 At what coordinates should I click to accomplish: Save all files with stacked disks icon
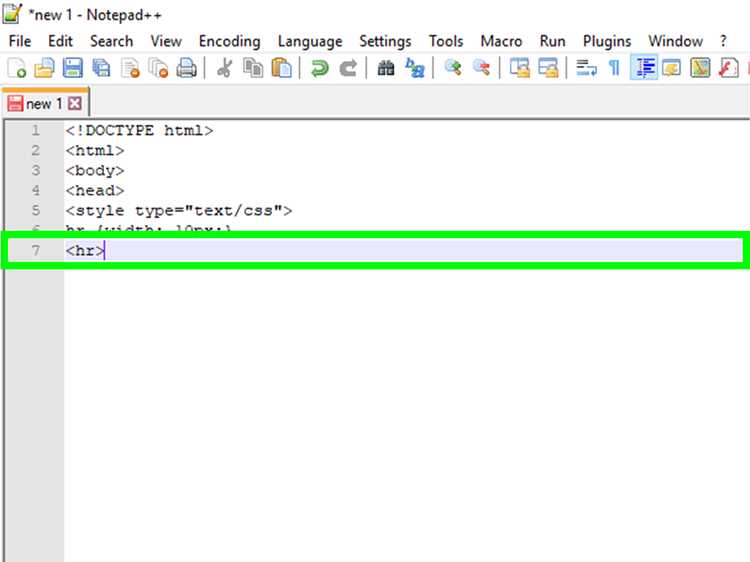coord(101,68)
